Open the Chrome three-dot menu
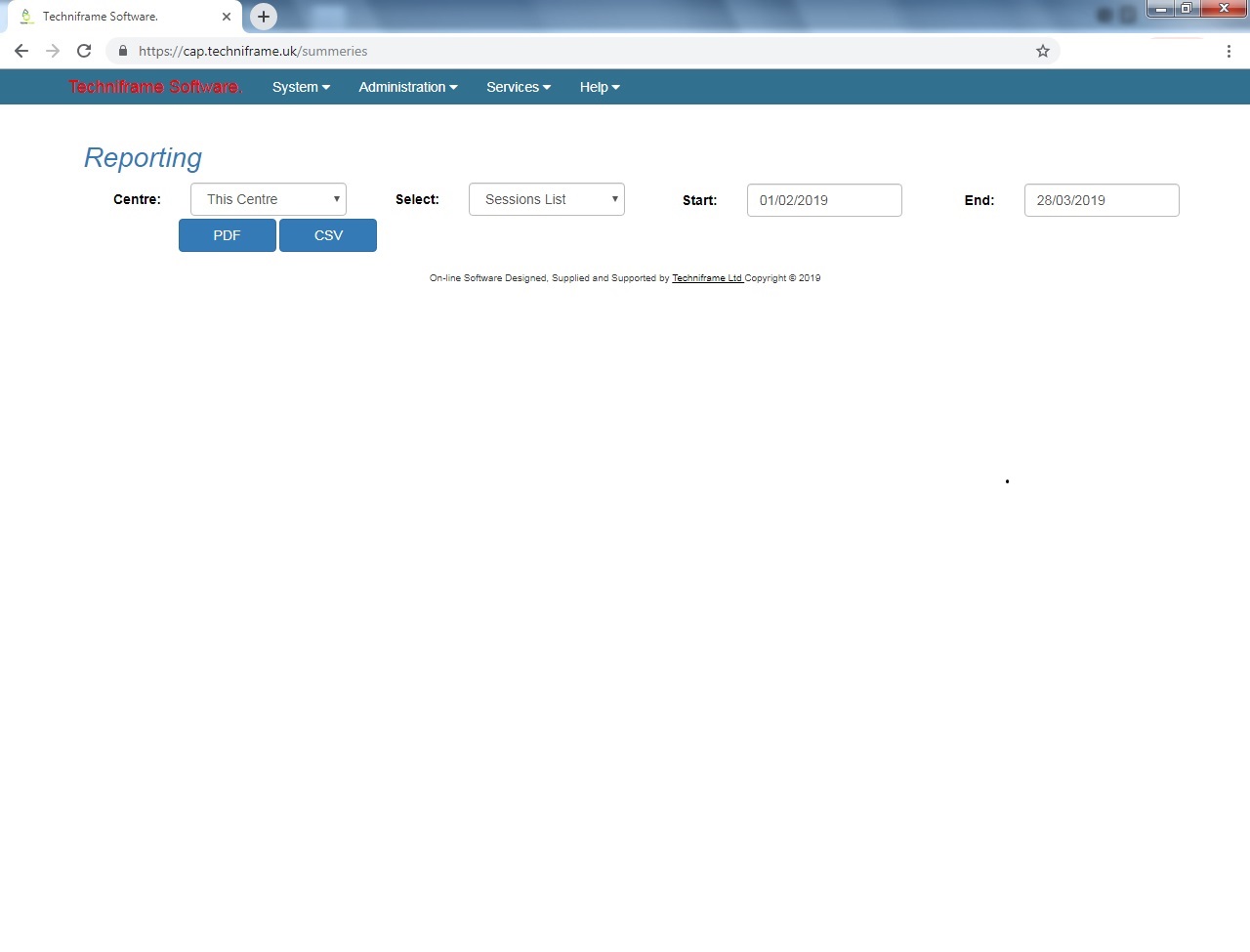The width and height of the screenshot is (1250, 952). (x=1229, y=51)
